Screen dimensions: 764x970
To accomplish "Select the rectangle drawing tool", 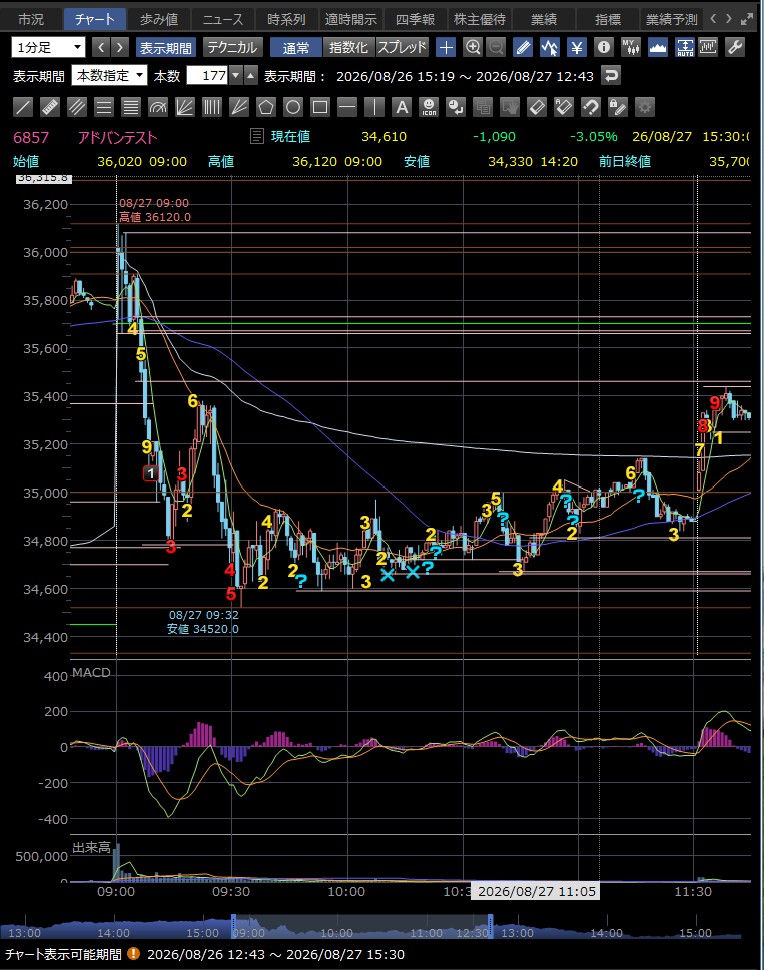I will click(x=320, y=107).
